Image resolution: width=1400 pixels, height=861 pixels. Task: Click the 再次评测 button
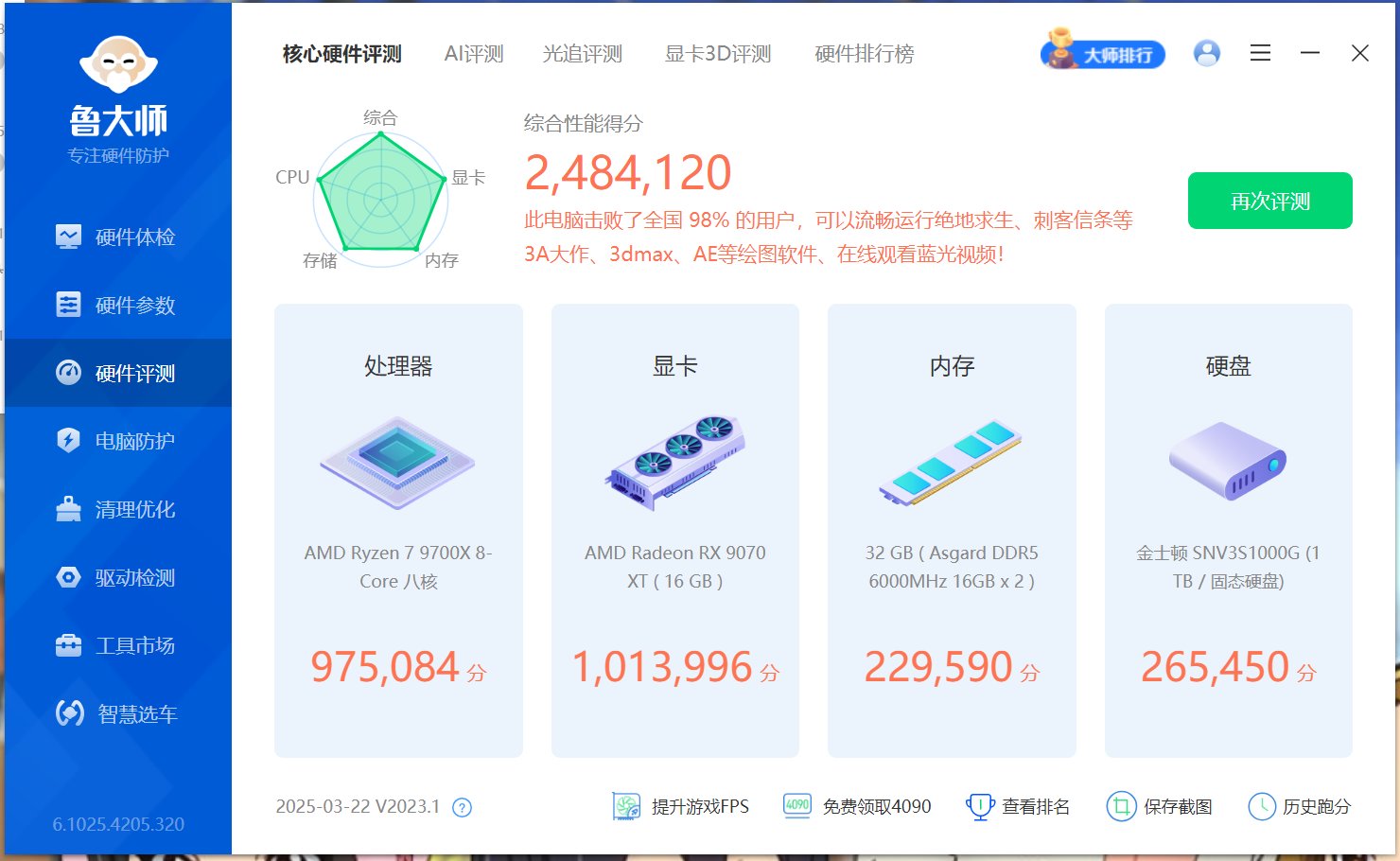pyautogui.click(x=1269, y=201)
